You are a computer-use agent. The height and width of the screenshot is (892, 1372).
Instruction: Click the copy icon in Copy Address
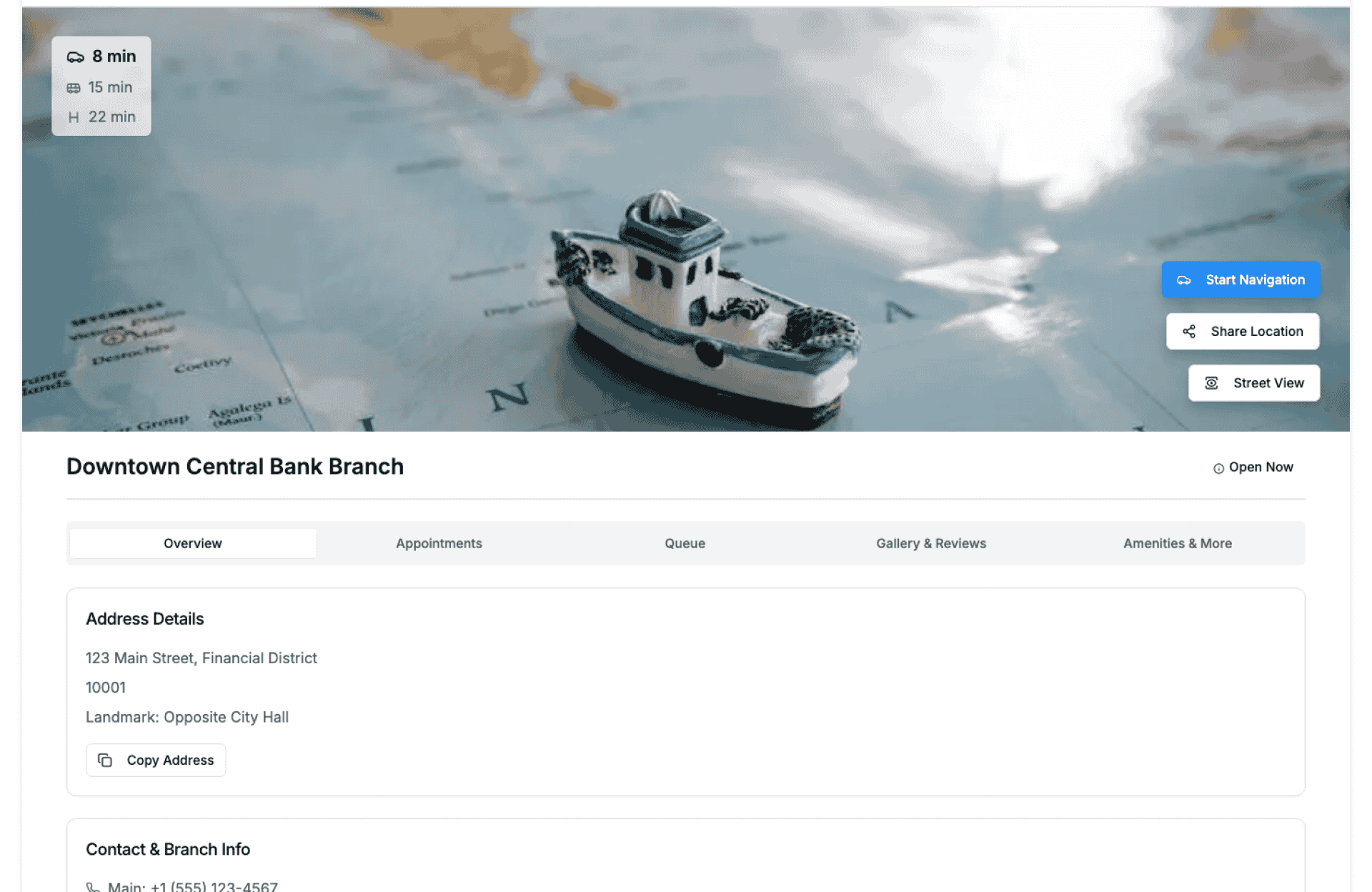click(x=105, y=760)
